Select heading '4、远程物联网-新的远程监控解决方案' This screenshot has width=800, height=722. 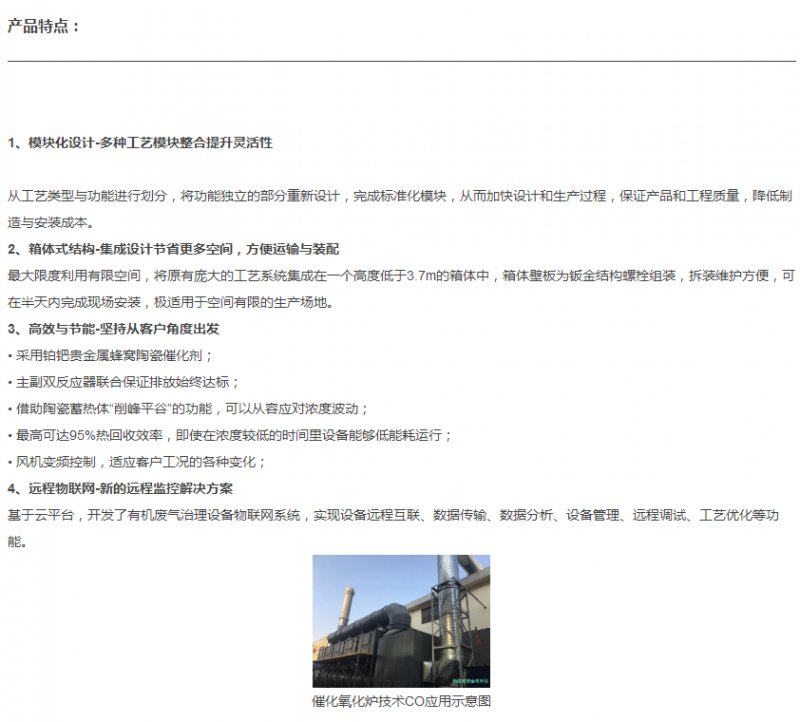(x=120, y=488)
